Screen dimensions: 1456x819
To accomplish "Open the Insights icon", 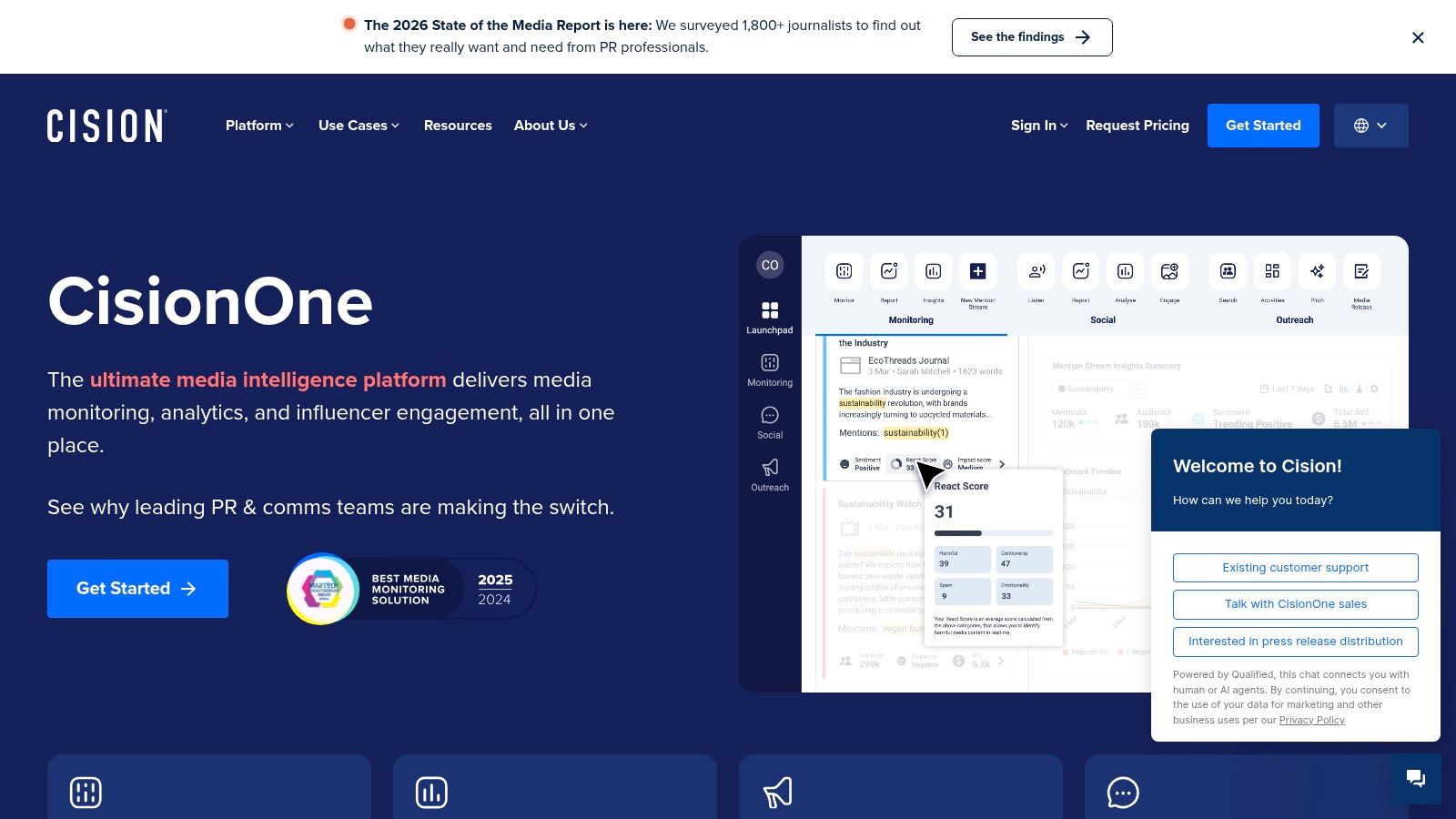I will (934, 271).
